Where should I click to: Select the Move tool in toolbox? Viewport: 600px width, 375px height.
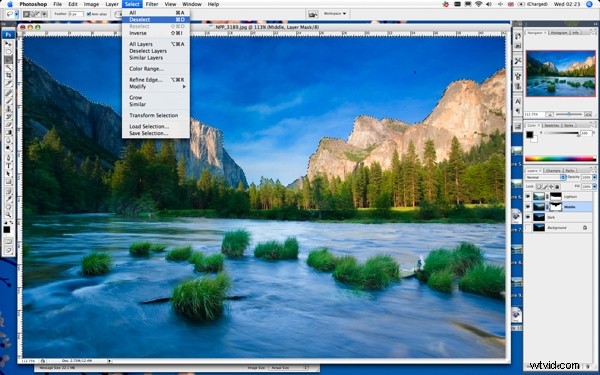(x=8, y=44)
